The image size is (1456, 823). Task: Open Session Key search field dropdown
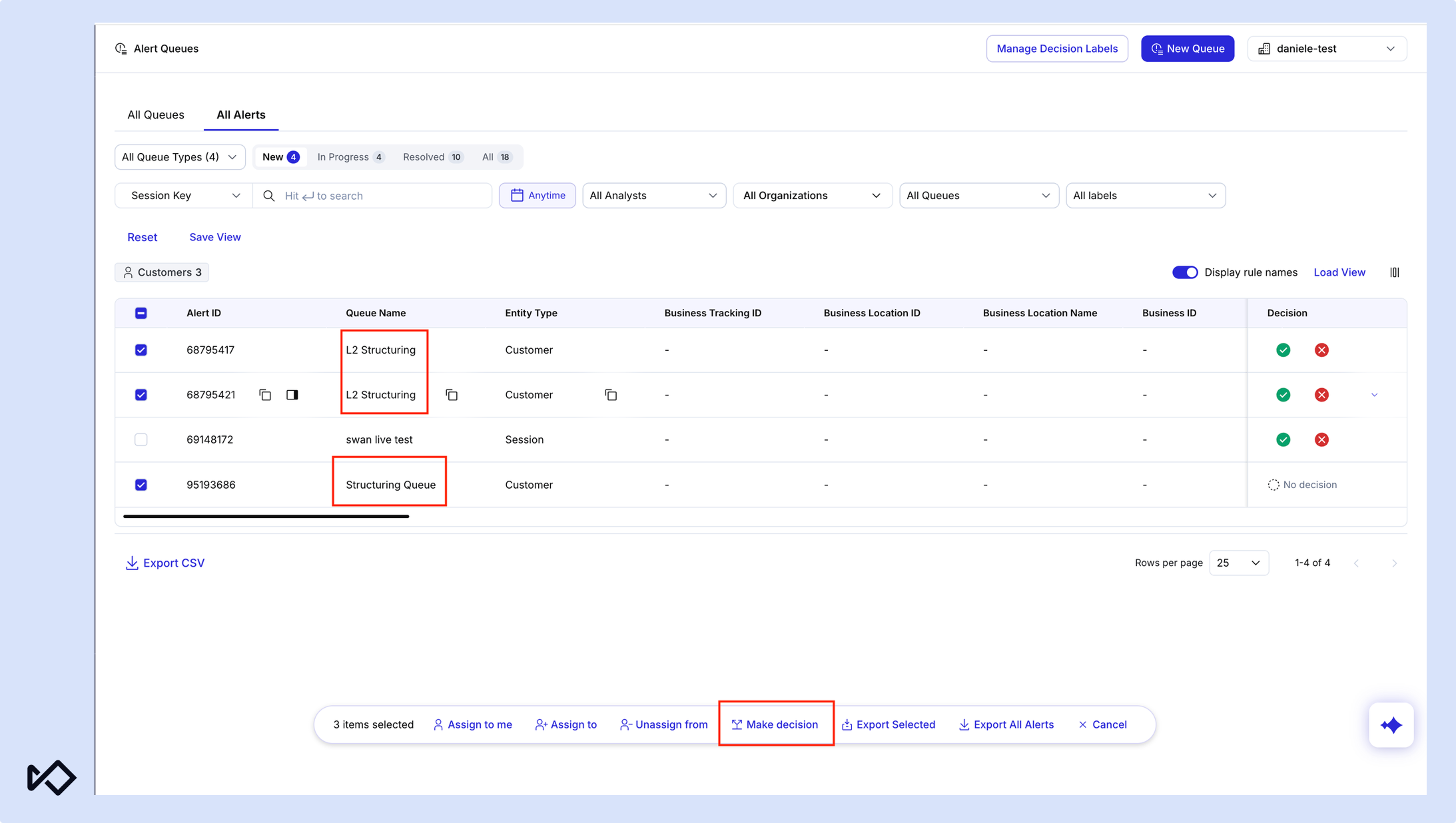184,196
